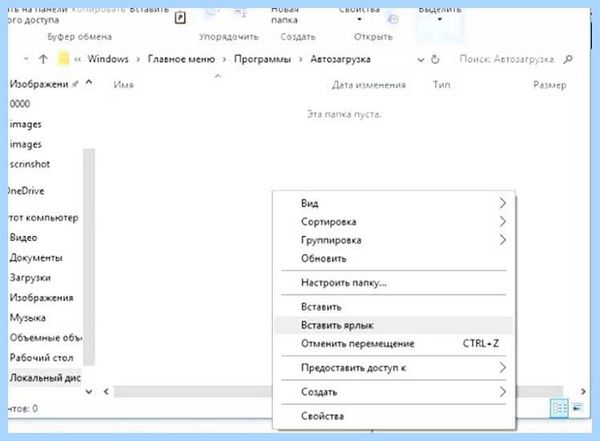The width and height of the screenshot is (600, 441).
Task: Open the Создать submenu in context menu
Action: (393, 392)
